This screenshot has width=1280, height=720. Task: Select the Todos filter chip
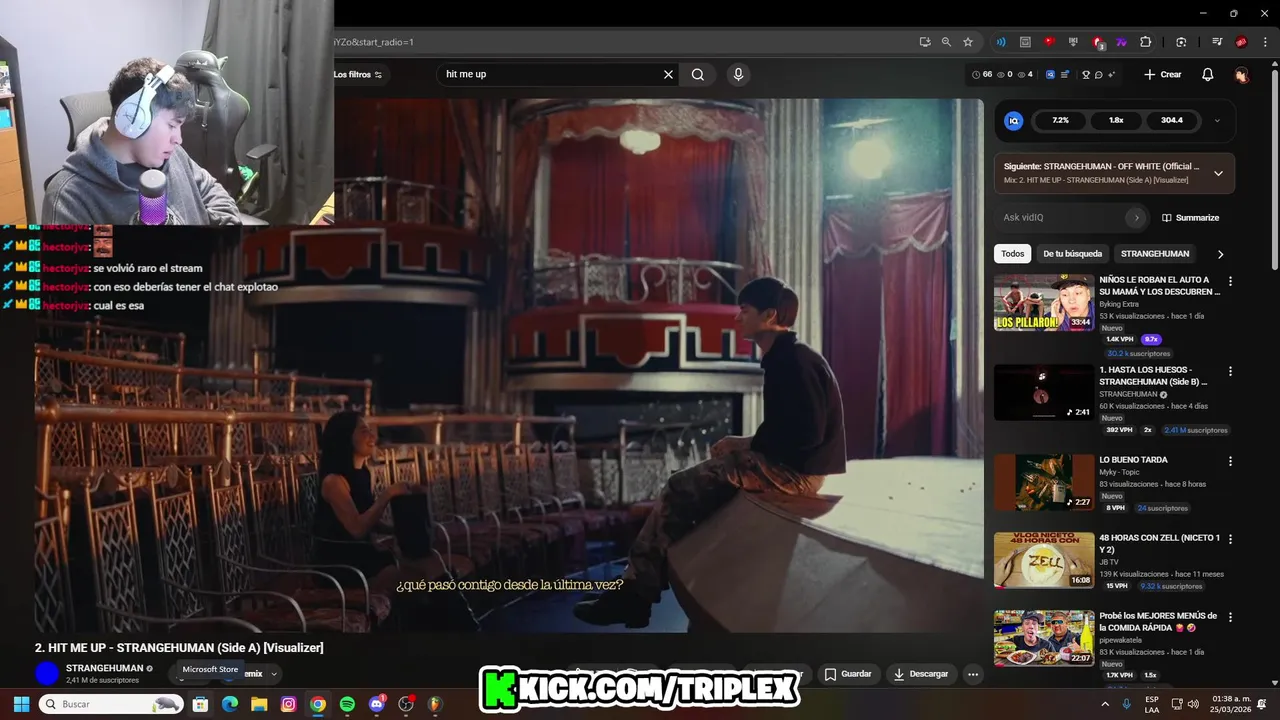(x=1013, y=254)
